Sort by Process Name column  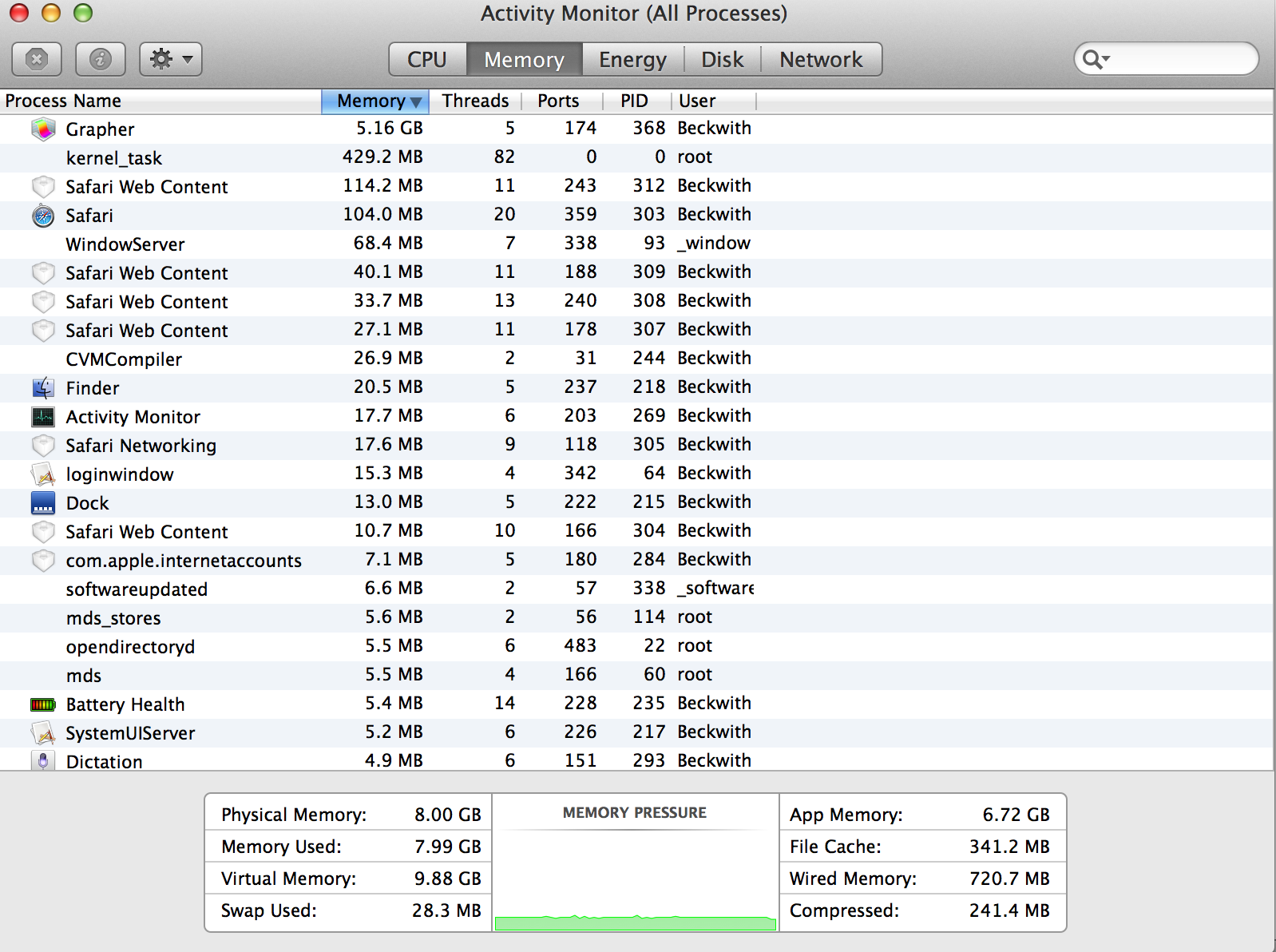point(160,101)
